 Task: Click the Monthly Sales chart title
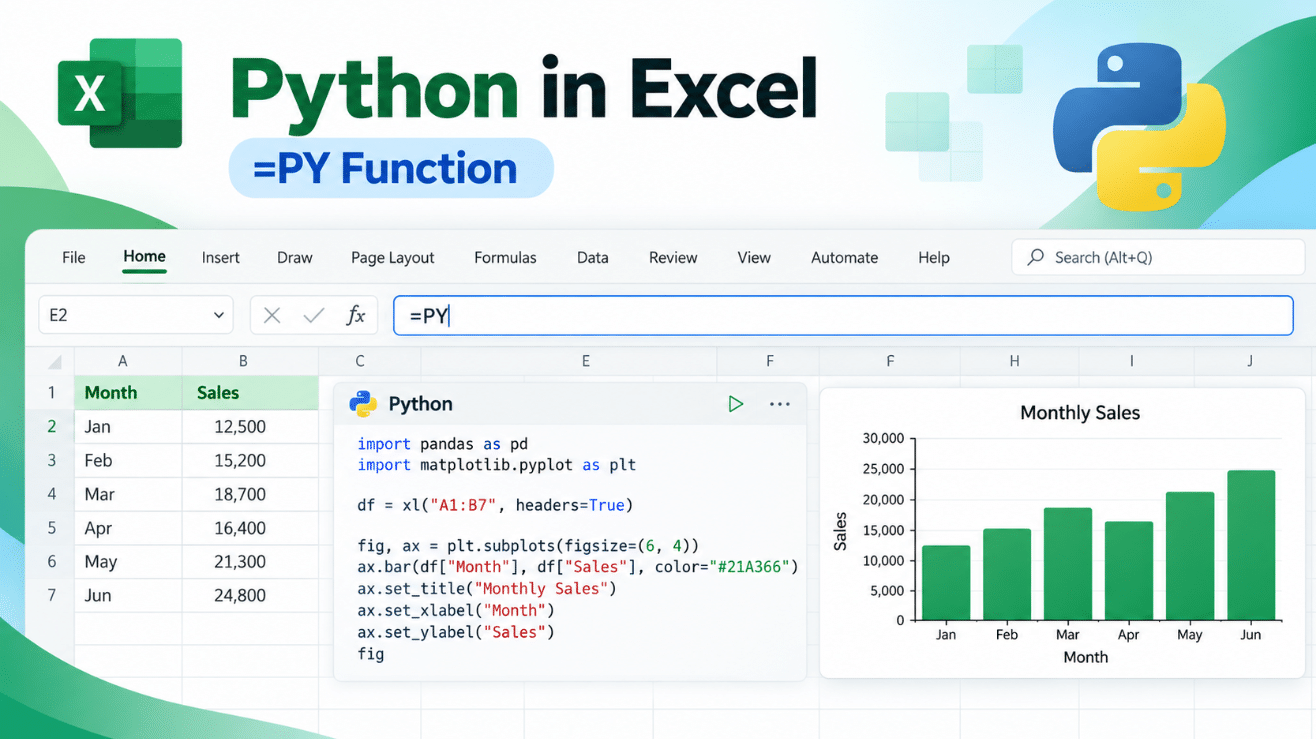coord(1080,413)
